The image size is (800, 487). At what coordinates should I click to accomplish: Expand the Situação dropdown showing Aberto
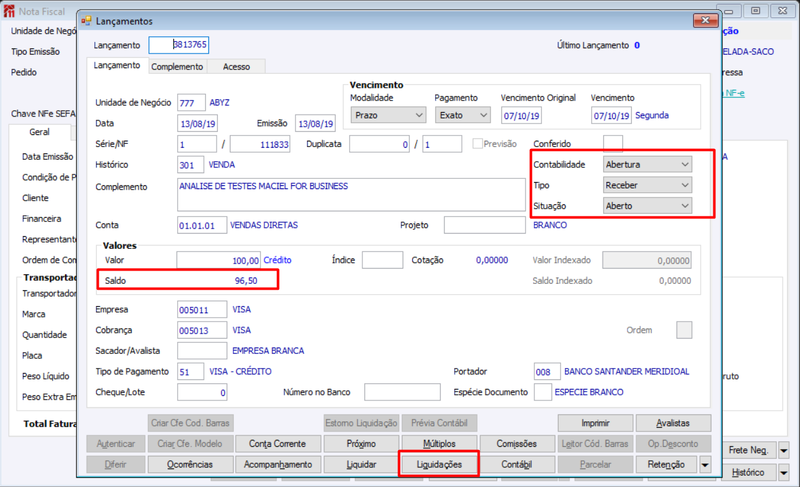pyautogui.click(x=647, y=206)
